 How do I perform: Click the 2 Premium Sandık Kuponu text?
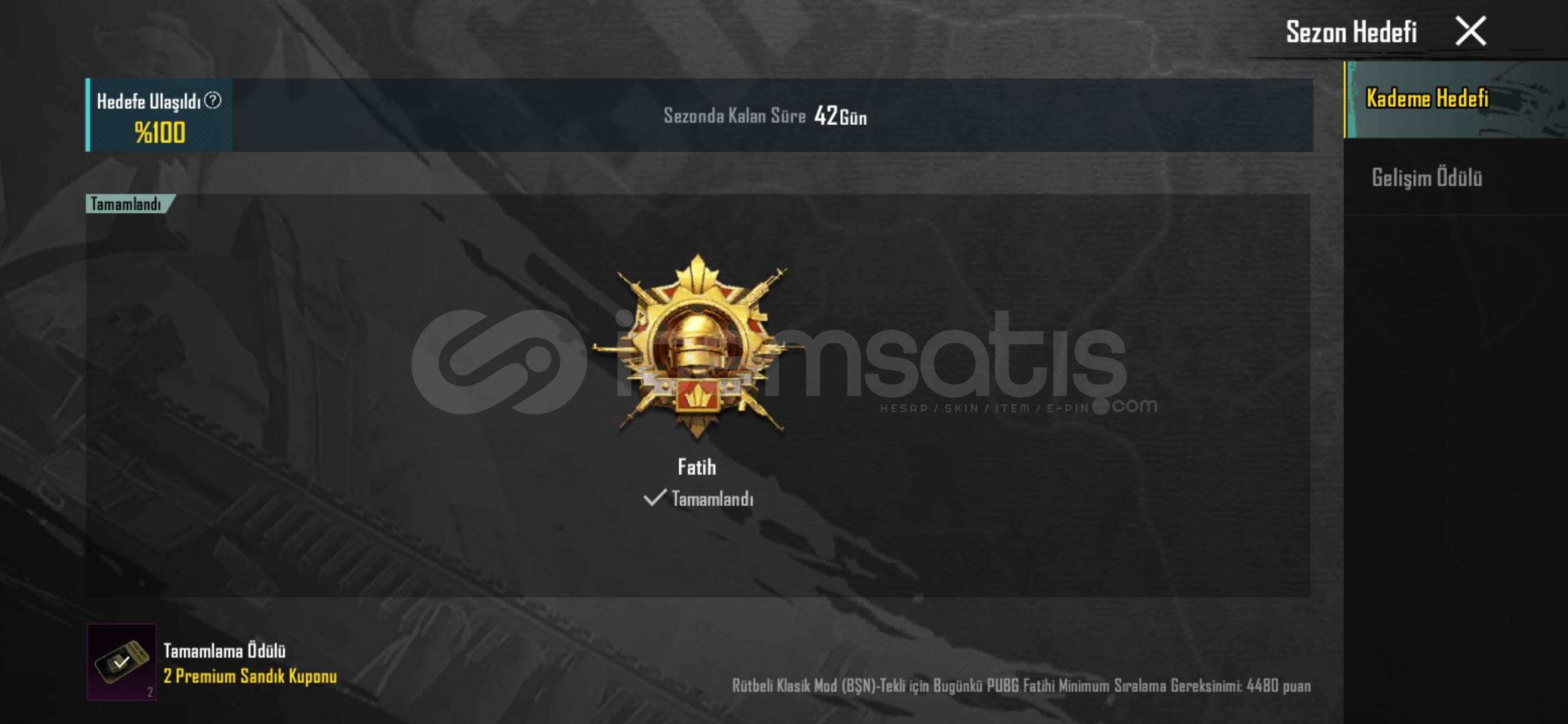[250, 676]
